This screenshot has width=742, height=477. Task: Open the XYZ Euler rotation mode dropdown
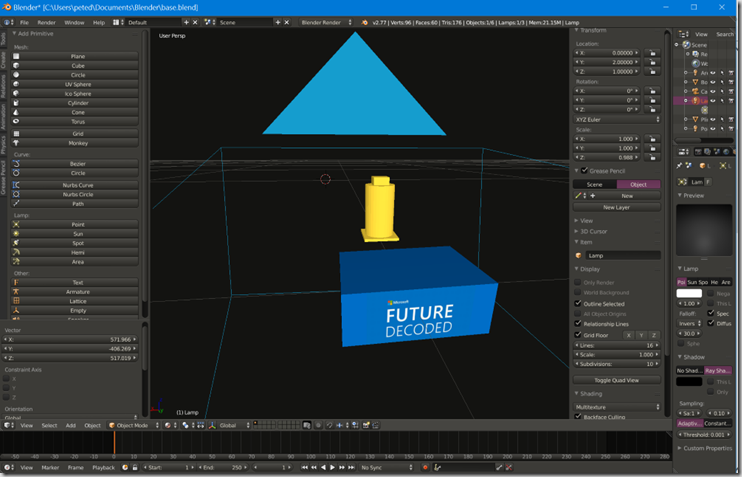(617, 120)
